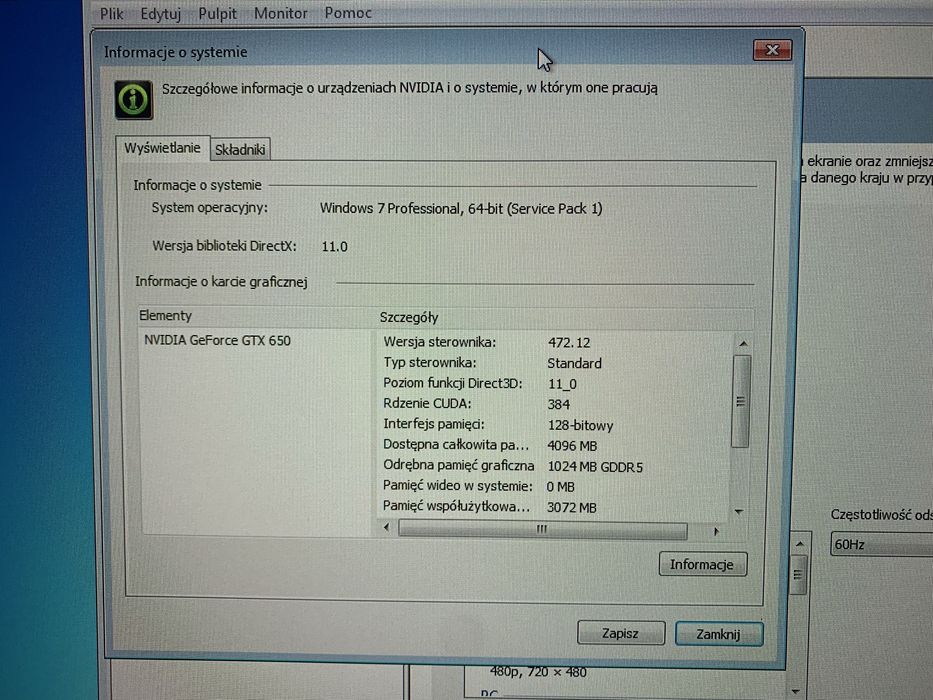Click the details vertical scrollbar thumb
The width and height of the screenshot is (933, 700).
[741, 401]
